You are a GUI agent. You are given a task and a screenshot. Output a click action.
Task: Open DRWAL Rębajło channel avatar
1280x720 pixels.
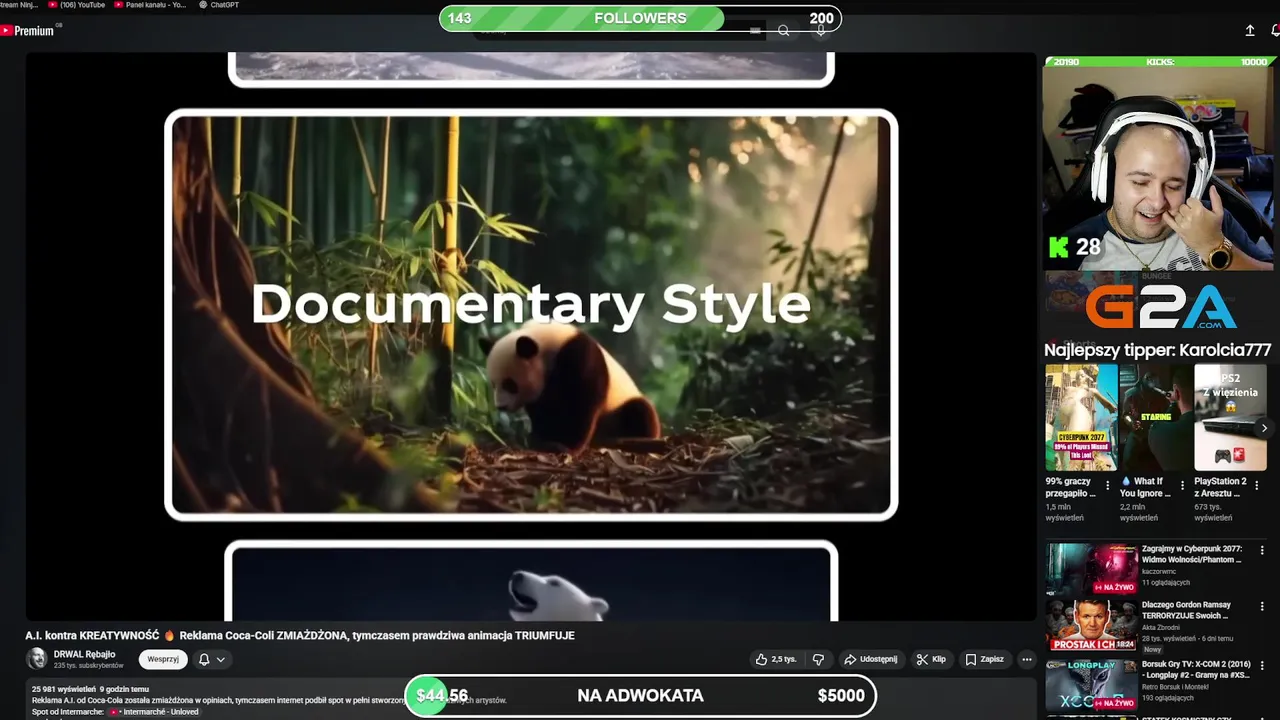pyautogui.click(x=37, y=658)
